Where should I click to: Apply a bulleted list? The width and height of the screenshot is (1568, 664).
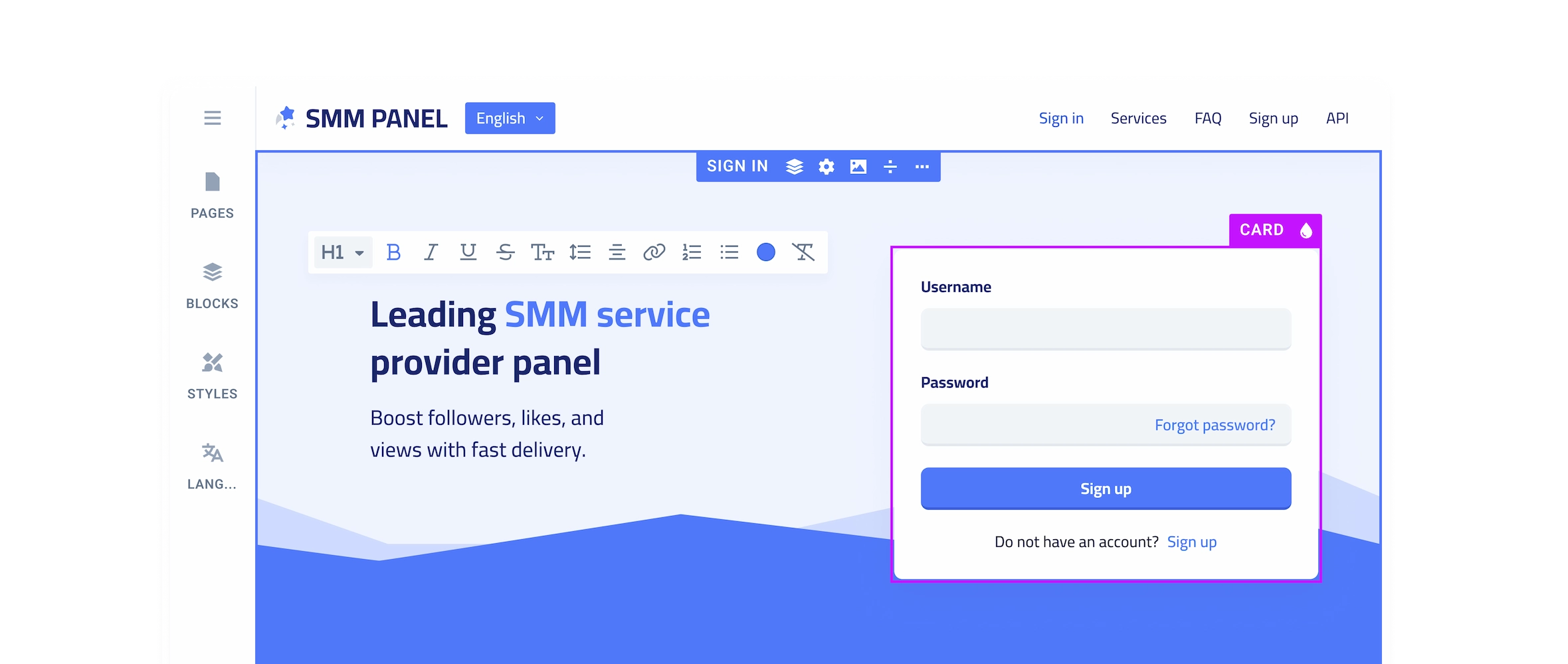click(x=729, y=252)
